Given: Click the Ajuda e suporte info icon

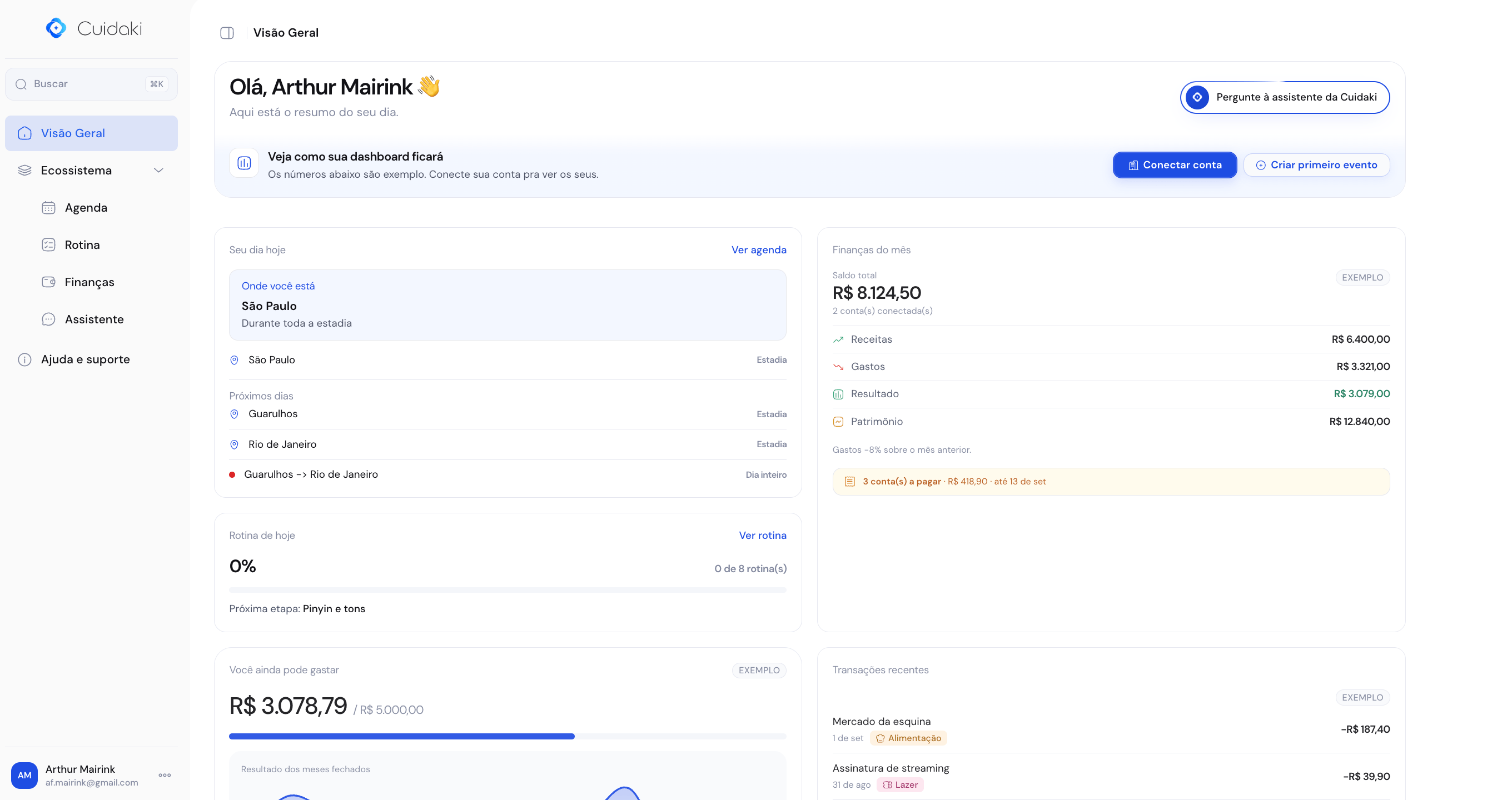Looking at the screenshot, I should [x=24, y=359].
